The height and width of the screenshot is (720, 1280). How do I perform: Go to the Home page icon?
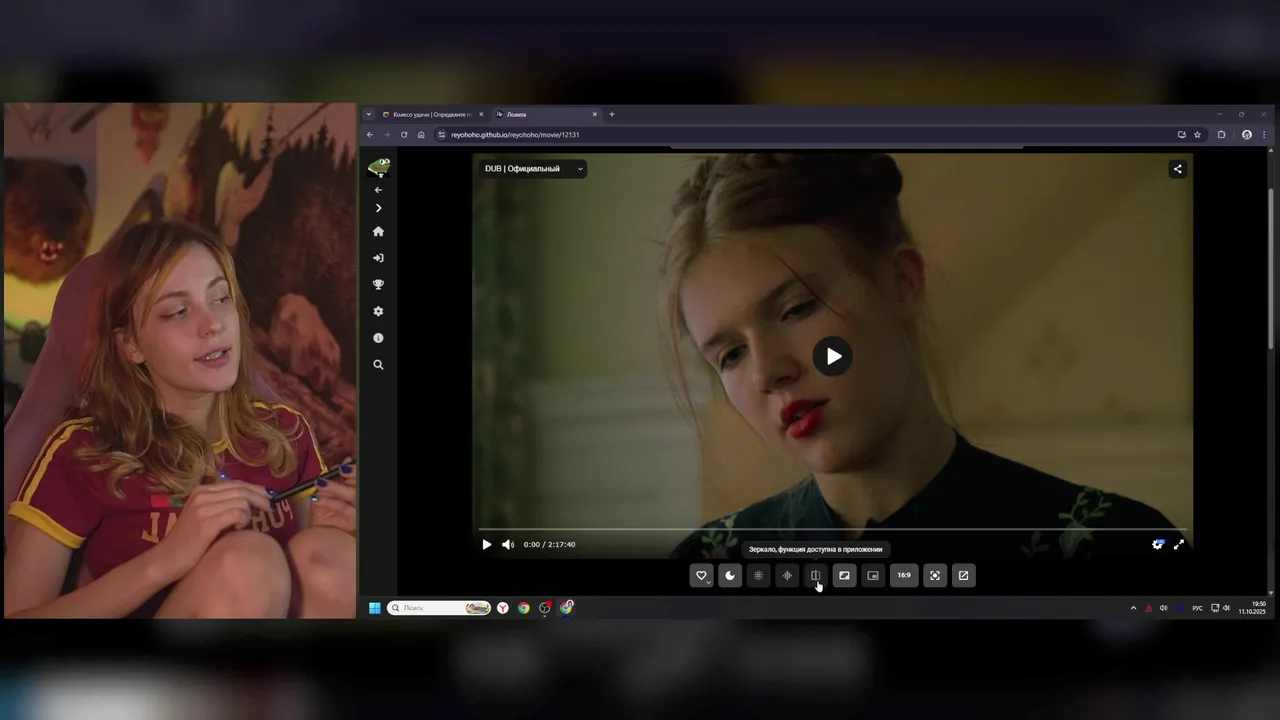pos(378,231)
